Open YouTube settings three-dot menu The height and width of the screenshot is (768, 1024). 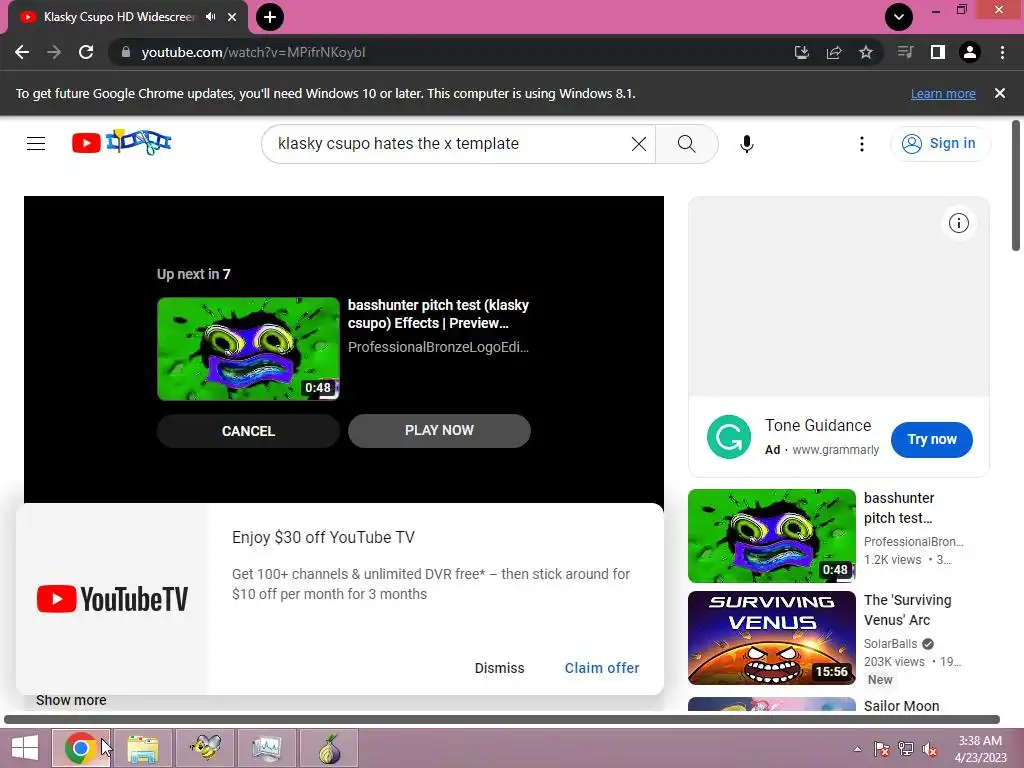(862, 144)
